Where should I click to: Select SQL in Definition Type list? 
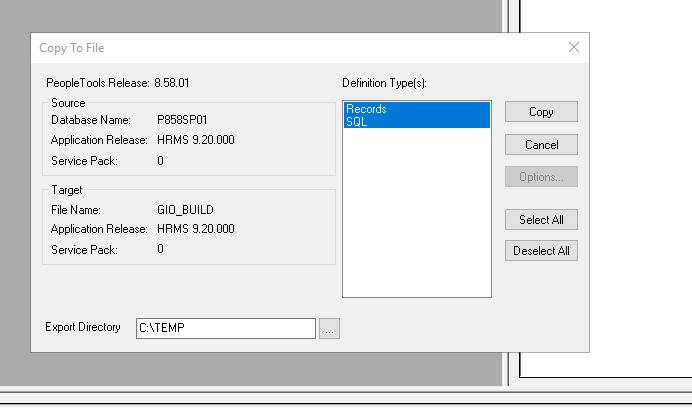tap(356, 121)
